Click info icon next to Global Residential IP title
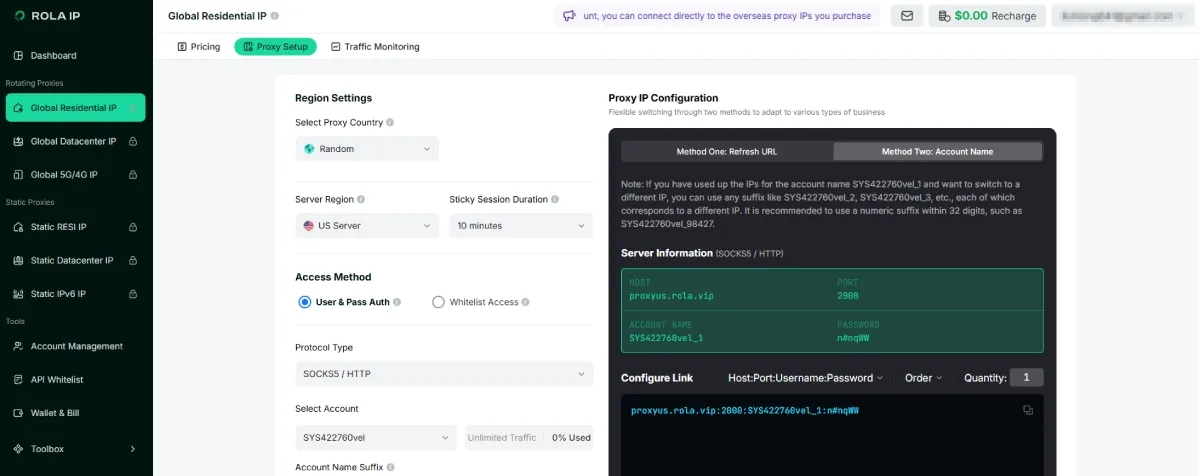This screenshot has width=1200, height=476. coord(275,16)
